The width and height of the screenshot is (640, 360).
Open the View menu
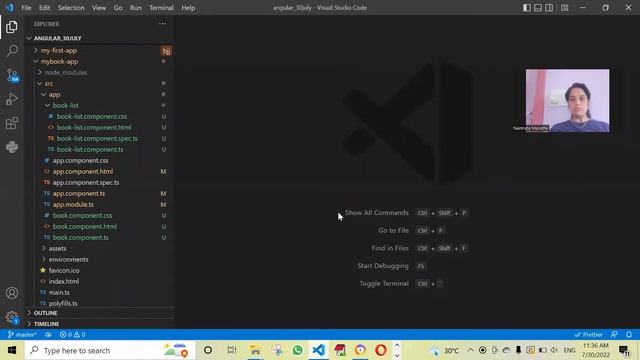click(99, 8)
